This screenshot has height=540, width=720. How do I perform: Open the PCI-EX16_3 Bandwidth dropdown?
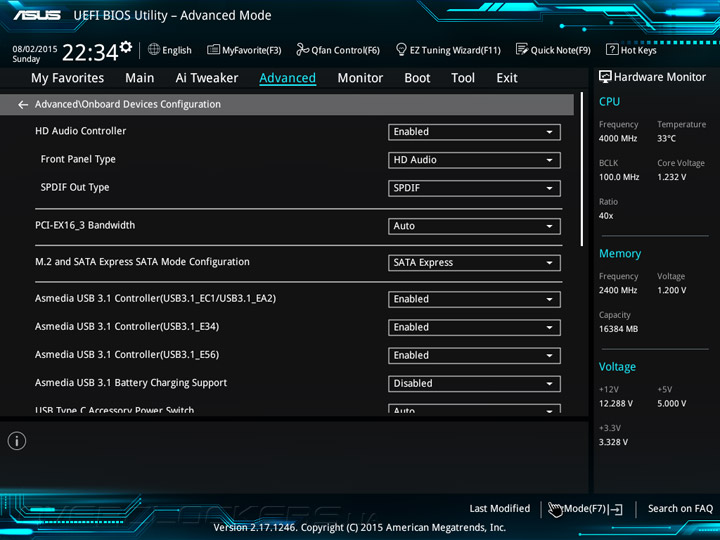coord(474,226)
